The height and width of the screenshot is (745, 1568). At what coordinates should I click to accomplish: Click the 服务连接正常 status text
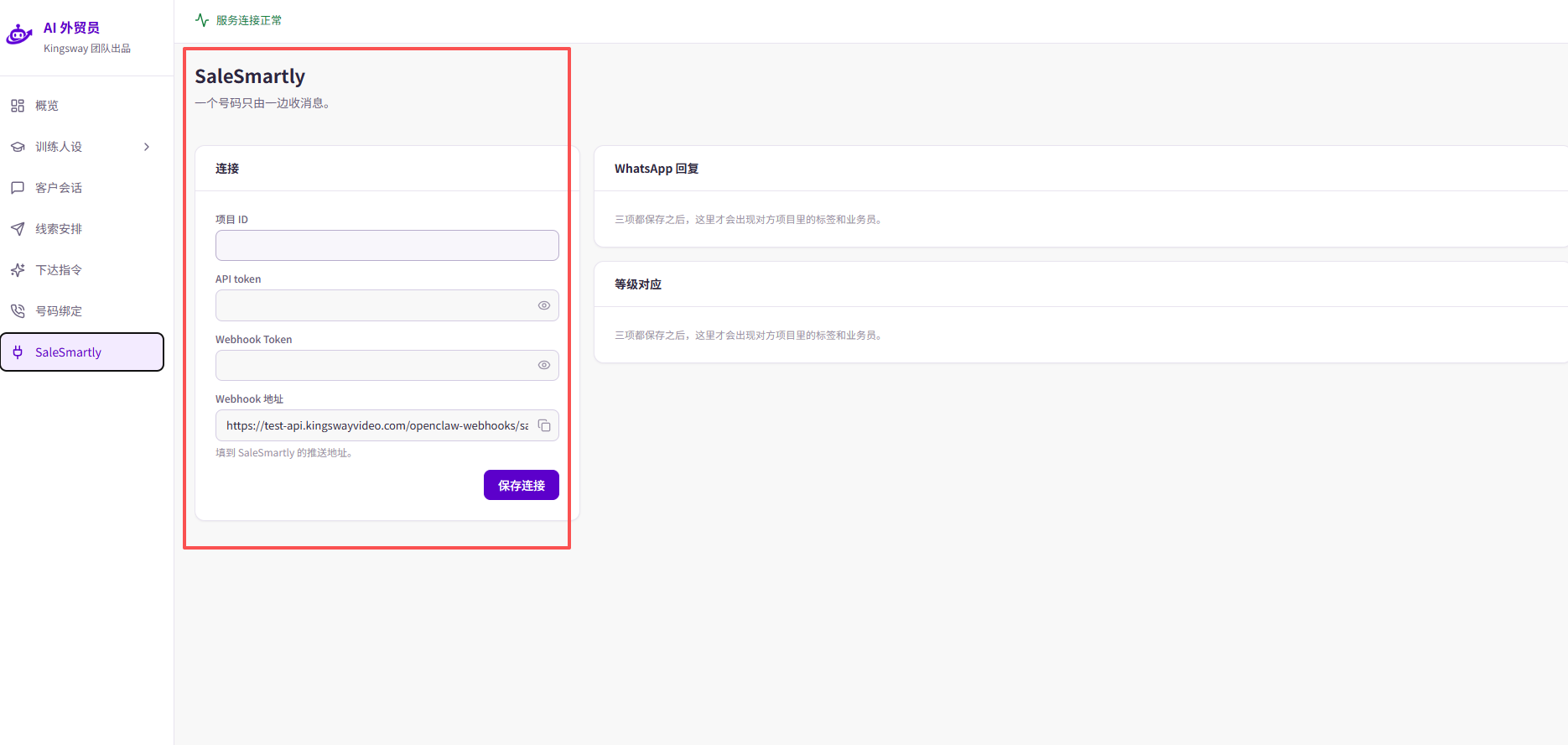[x=249, y=20]
